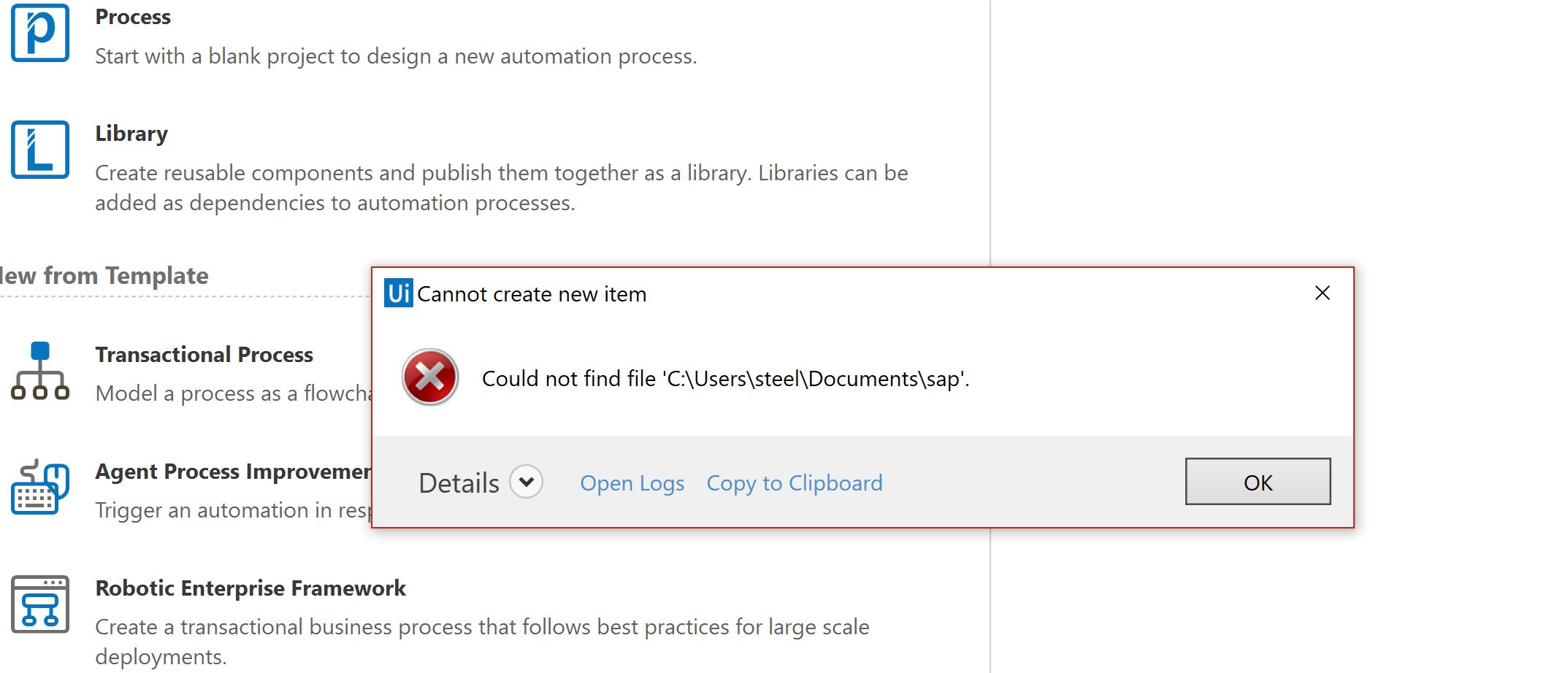Click the UiPath logo in dialog title

(399, 293)
